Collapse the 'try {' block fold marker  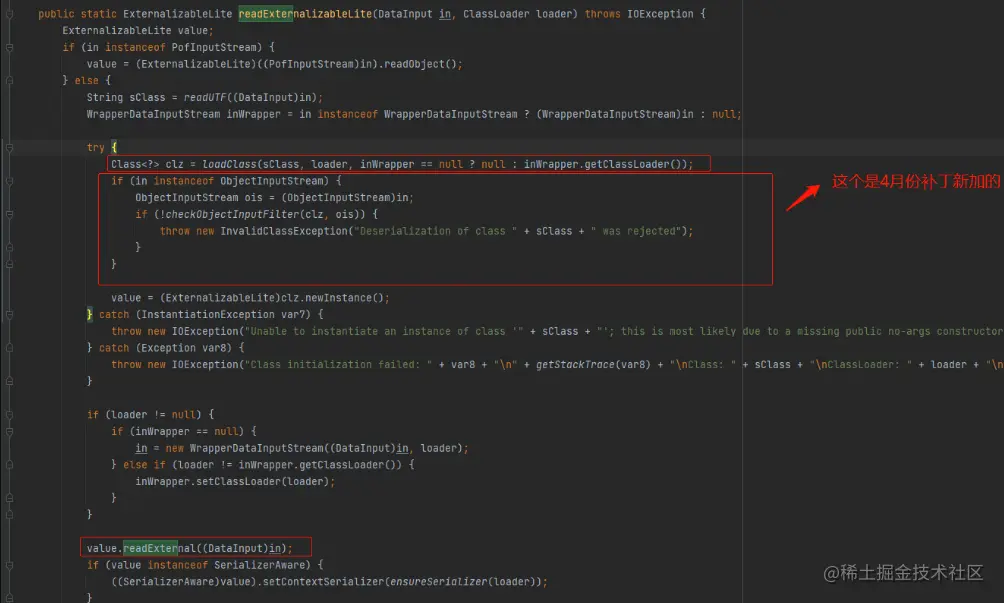click(9, 148)
